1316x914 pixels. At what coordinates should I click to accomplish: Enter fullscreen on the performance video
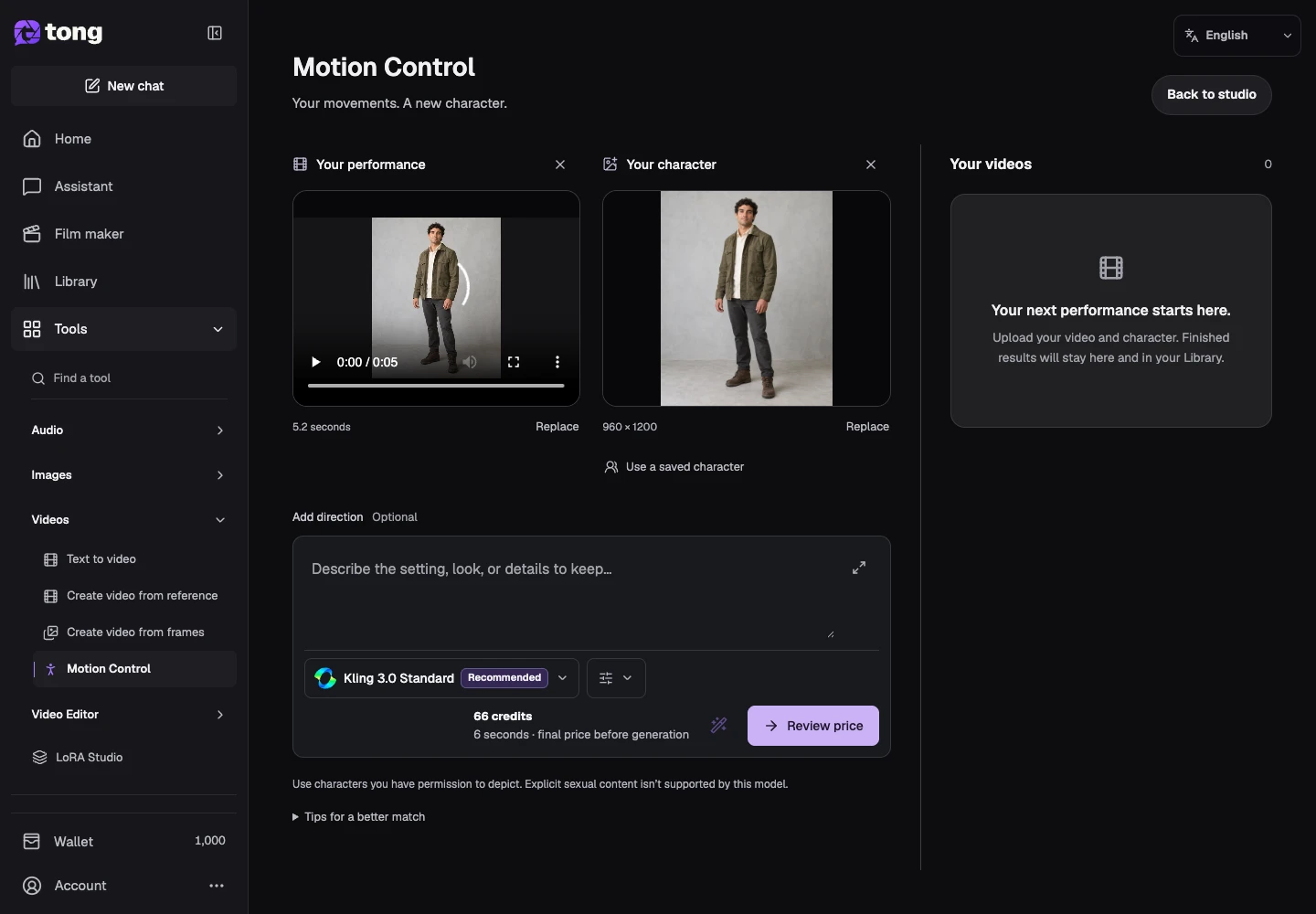coord(514,362)
